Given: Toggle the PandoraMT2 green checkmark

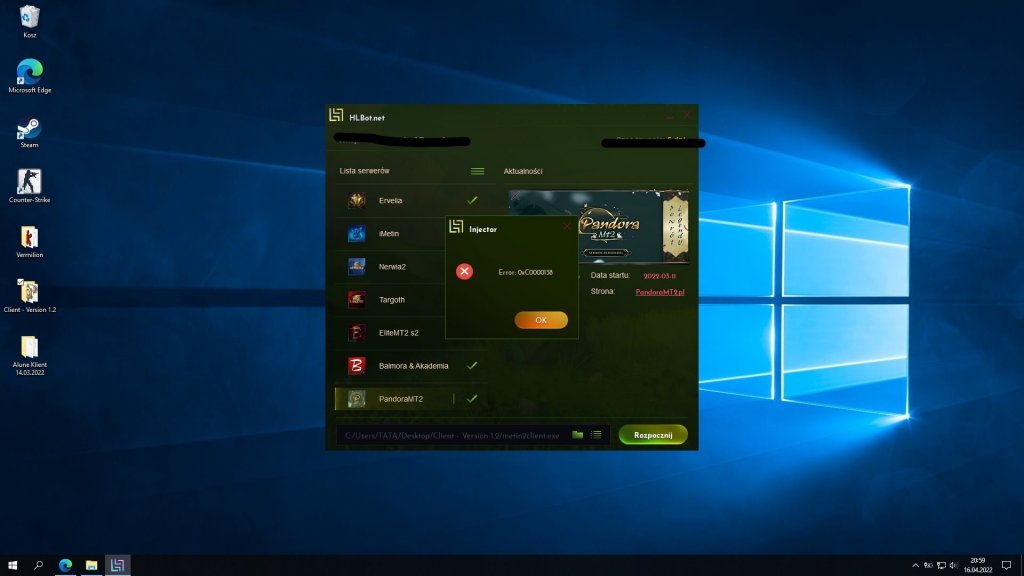Looking at the screenshot, I should coord(472,398).
